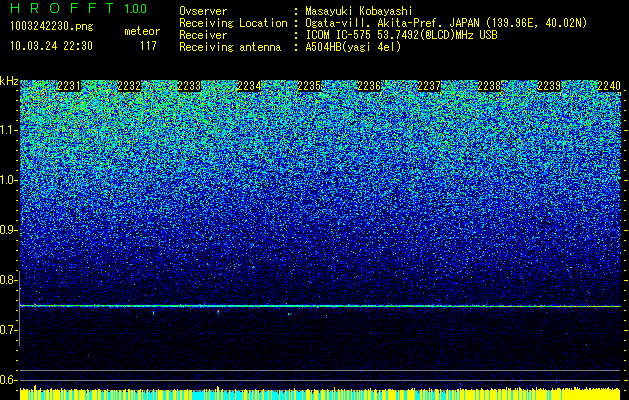Click the 2239 time marker
The height and width of the screenshot is (400, 629).
pos(549,86)
